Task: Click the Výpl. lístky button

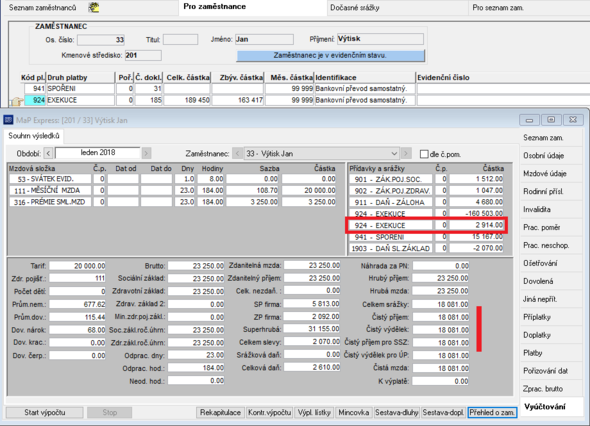Action: 314,412
